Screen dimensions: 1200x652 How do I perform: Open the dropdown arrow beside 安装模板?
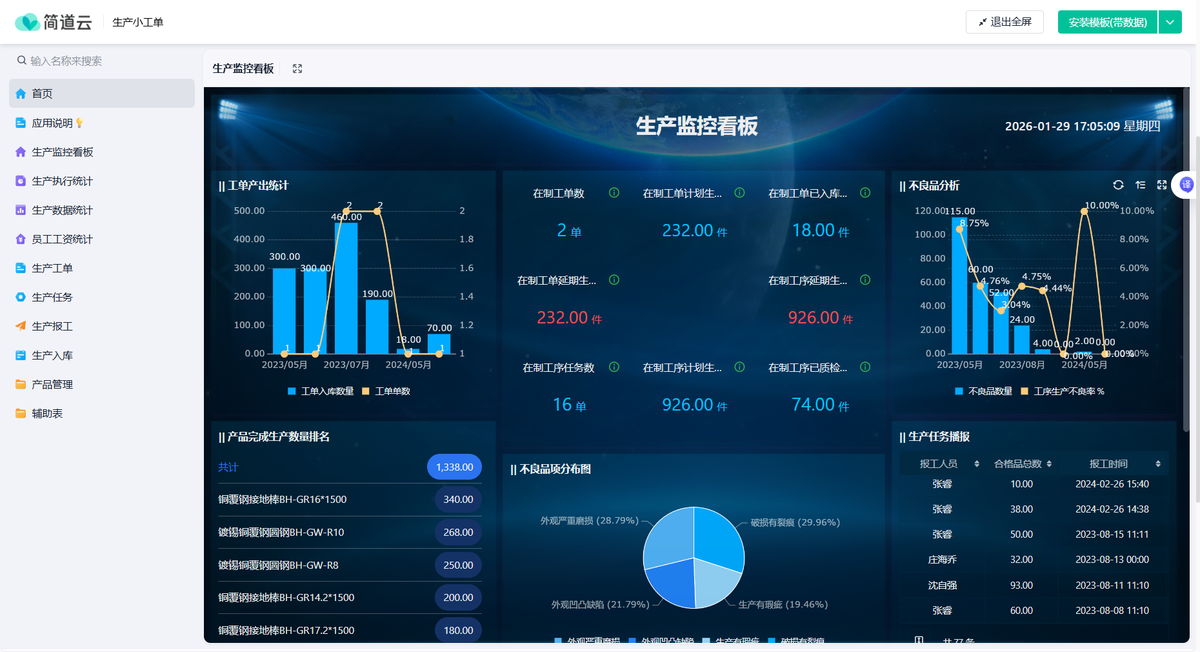(1170, 22)
